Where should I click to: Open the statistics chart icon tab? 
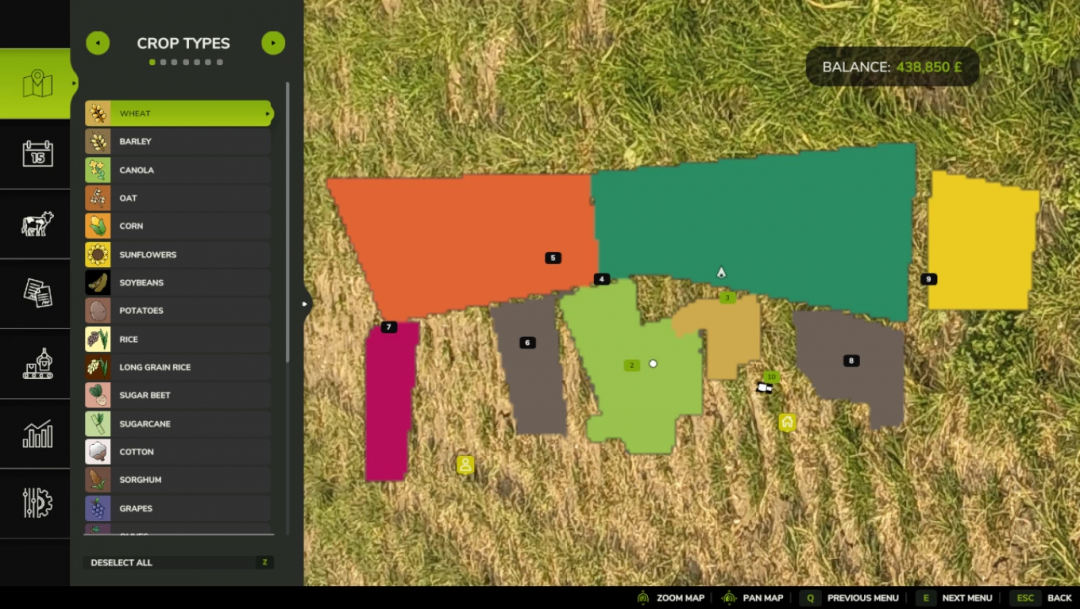[x=37, y=434]
